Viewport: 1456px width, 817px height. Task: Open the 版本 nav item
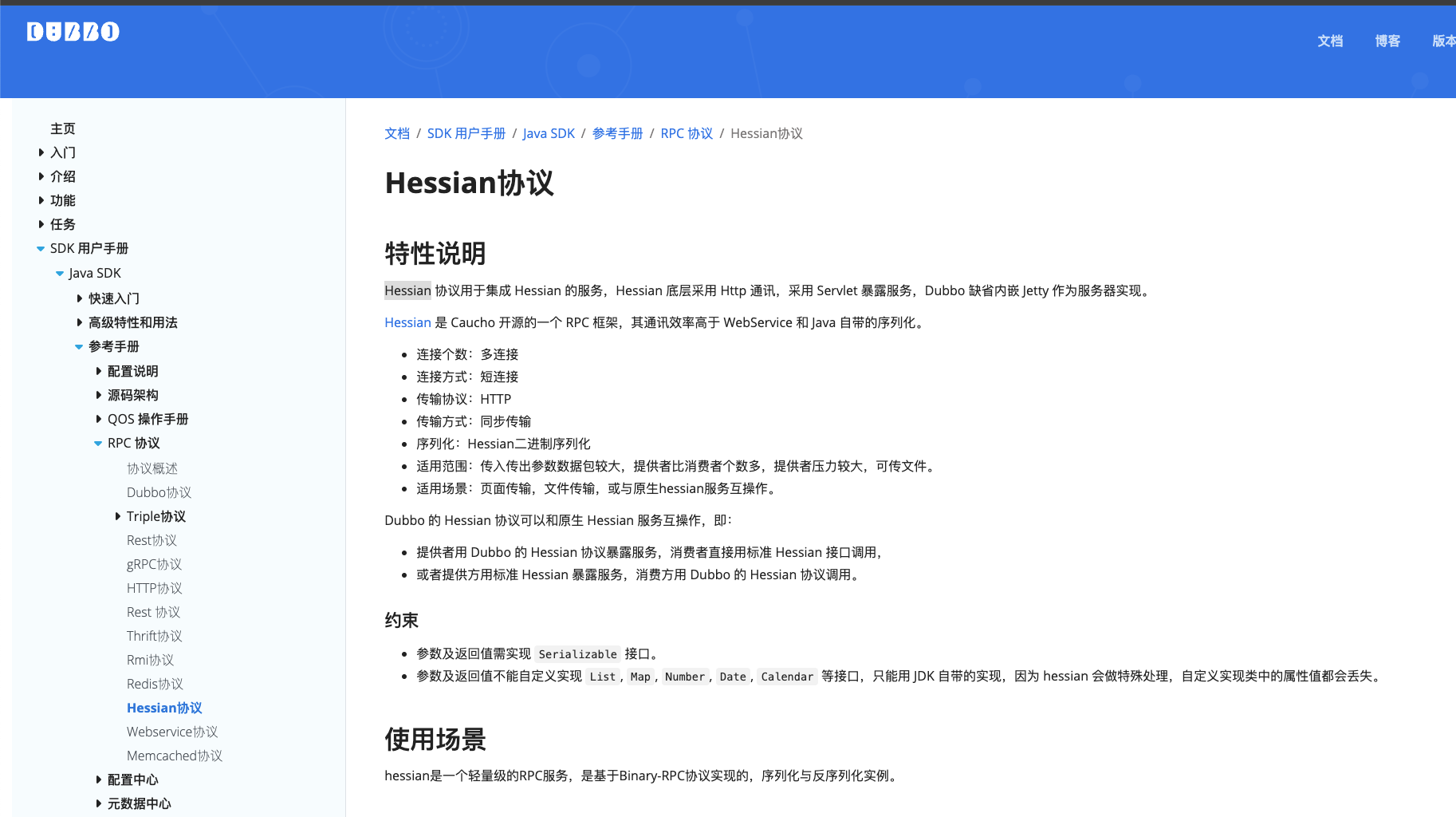coord(1444,41)
